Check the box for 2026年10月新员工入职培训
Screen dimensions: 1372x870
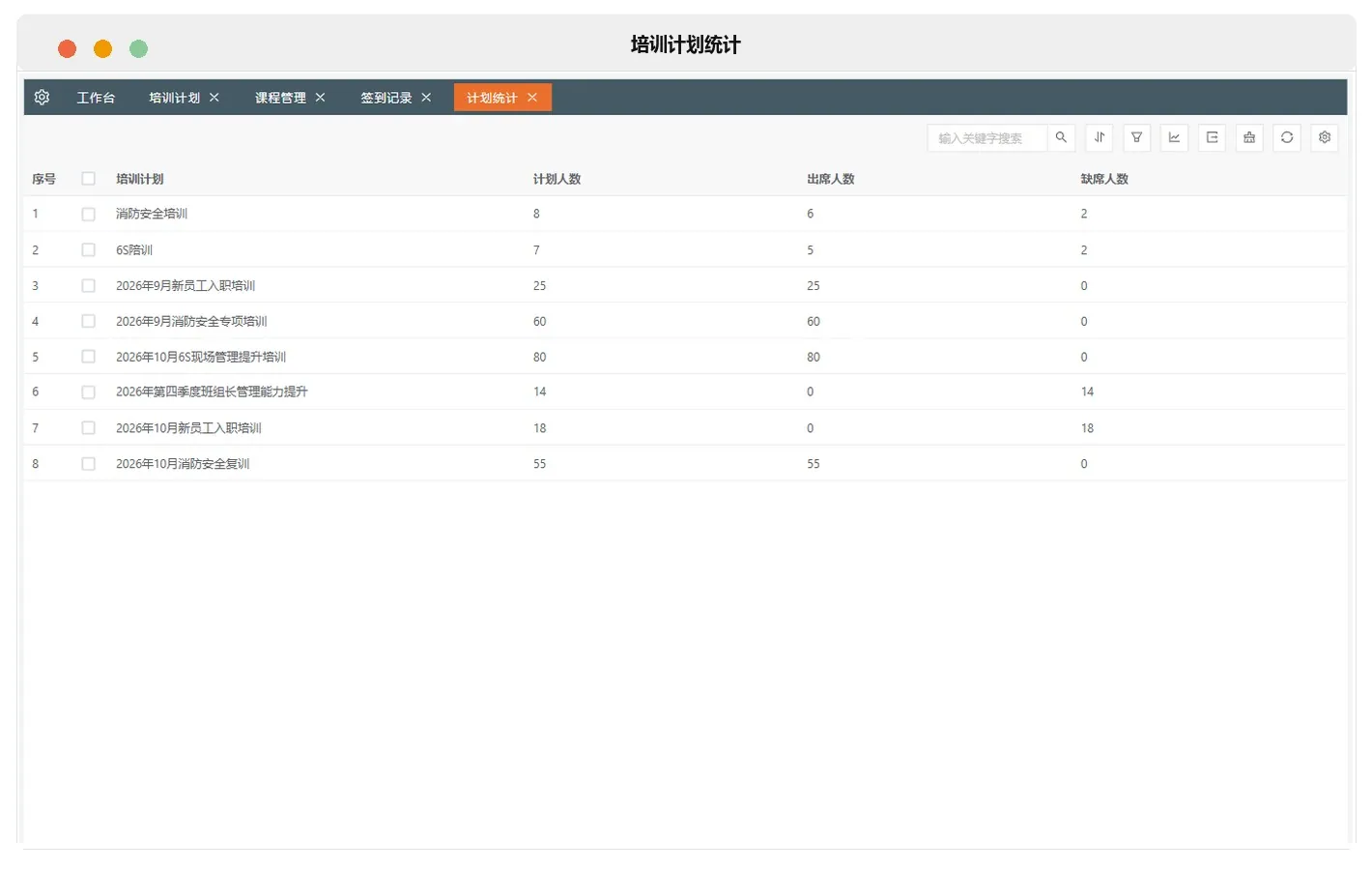click(88, 427)
